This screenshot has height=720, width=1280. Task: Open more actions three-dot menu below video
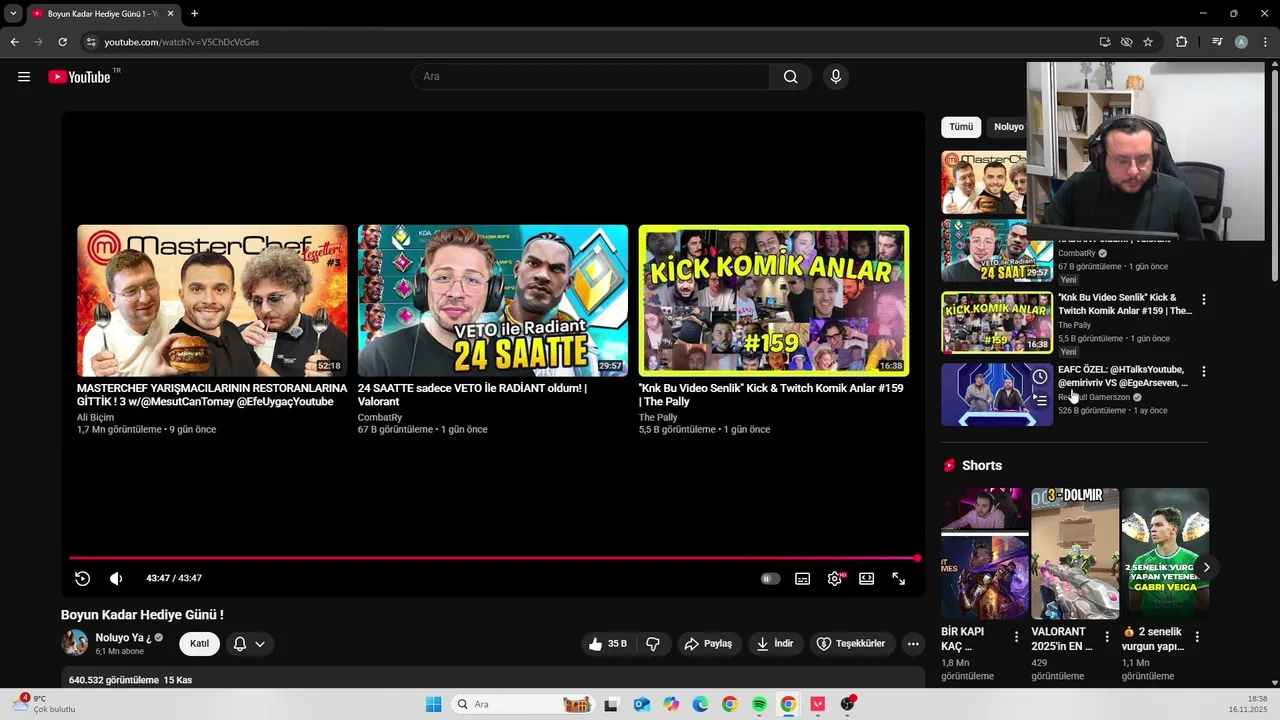[913, 644]
